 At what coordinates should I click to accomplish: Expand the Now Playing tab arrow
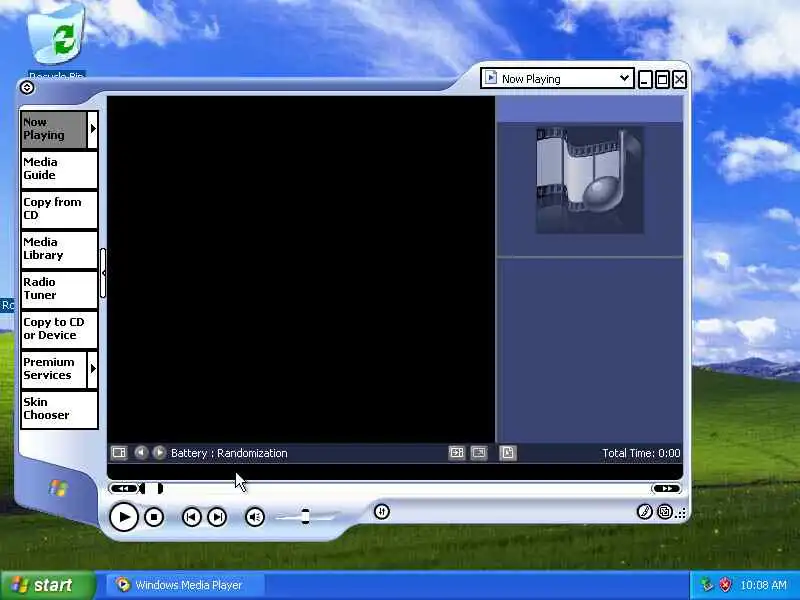[93, 129]
